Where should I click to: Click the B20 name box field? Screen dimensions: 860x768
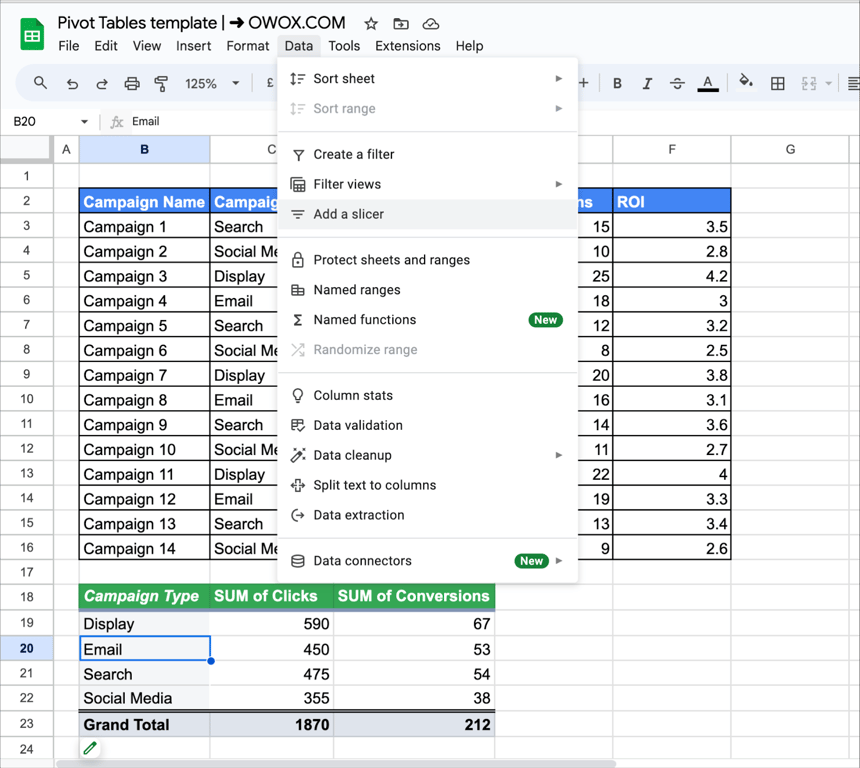pyautogui.click(x=44, y=122)
